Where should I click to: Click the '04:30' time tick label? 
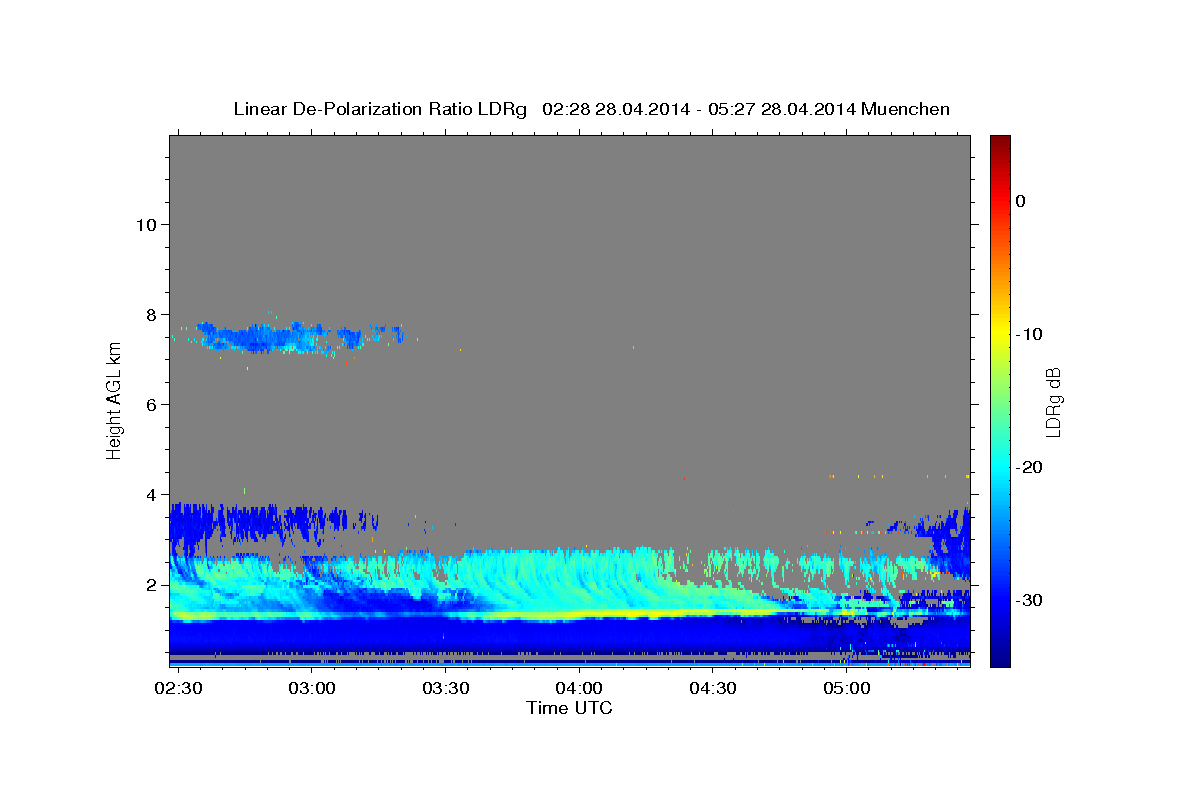click(x=713, y=689)
